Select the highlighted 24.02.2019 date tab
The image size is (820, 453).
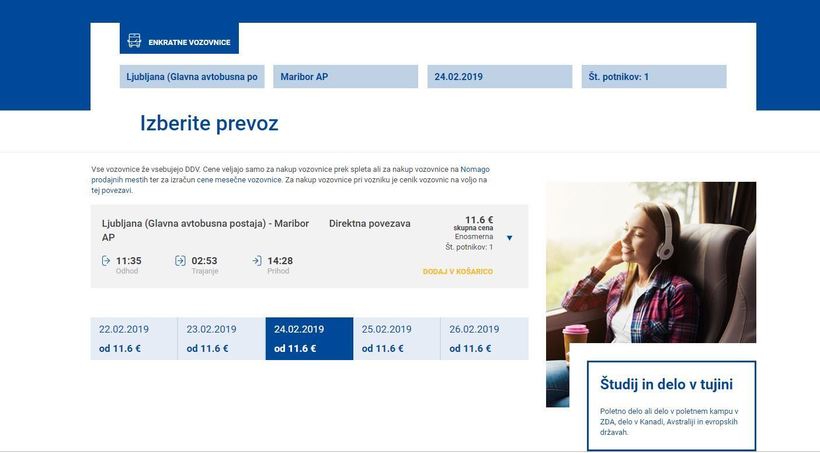click(x=310, y=338)
